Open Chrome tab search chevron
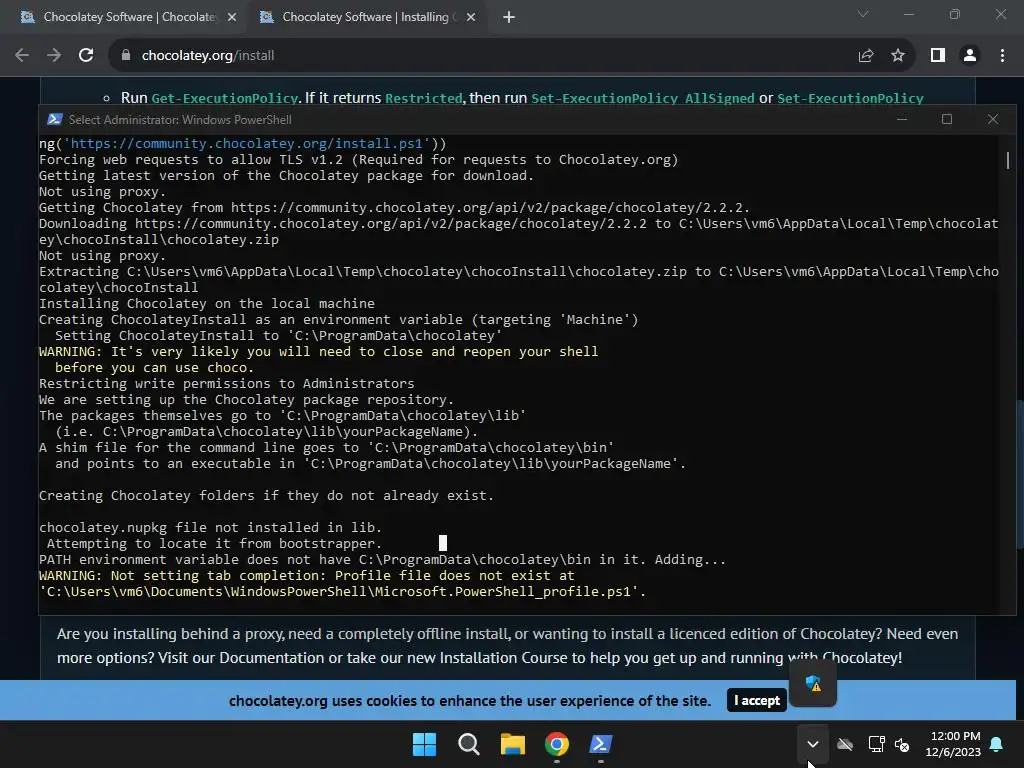The image size is (1024, 768). (x=863, y=14)
